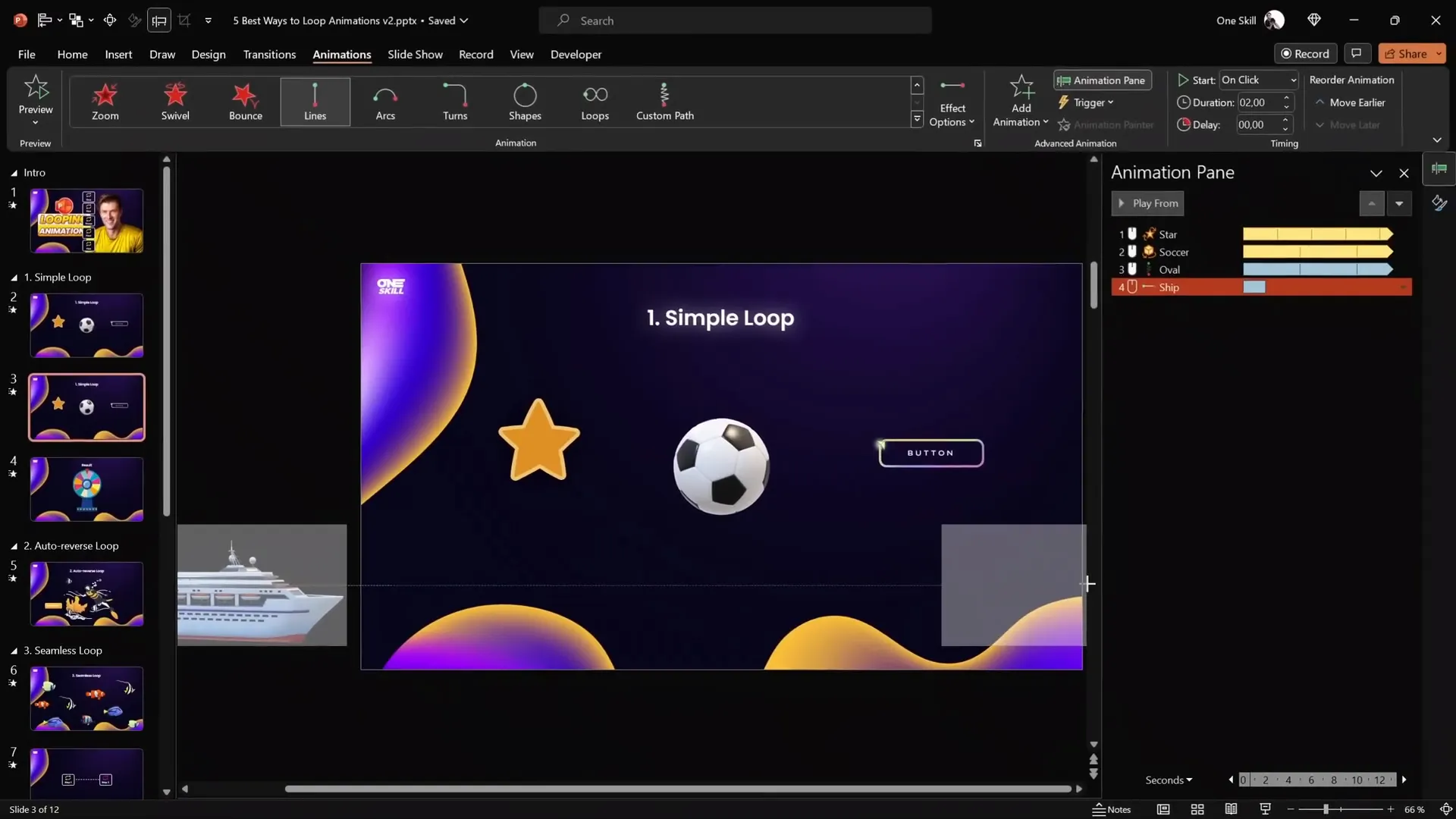
Task: Collapse the ribbon with the chevron
Action: point(1436,140)
